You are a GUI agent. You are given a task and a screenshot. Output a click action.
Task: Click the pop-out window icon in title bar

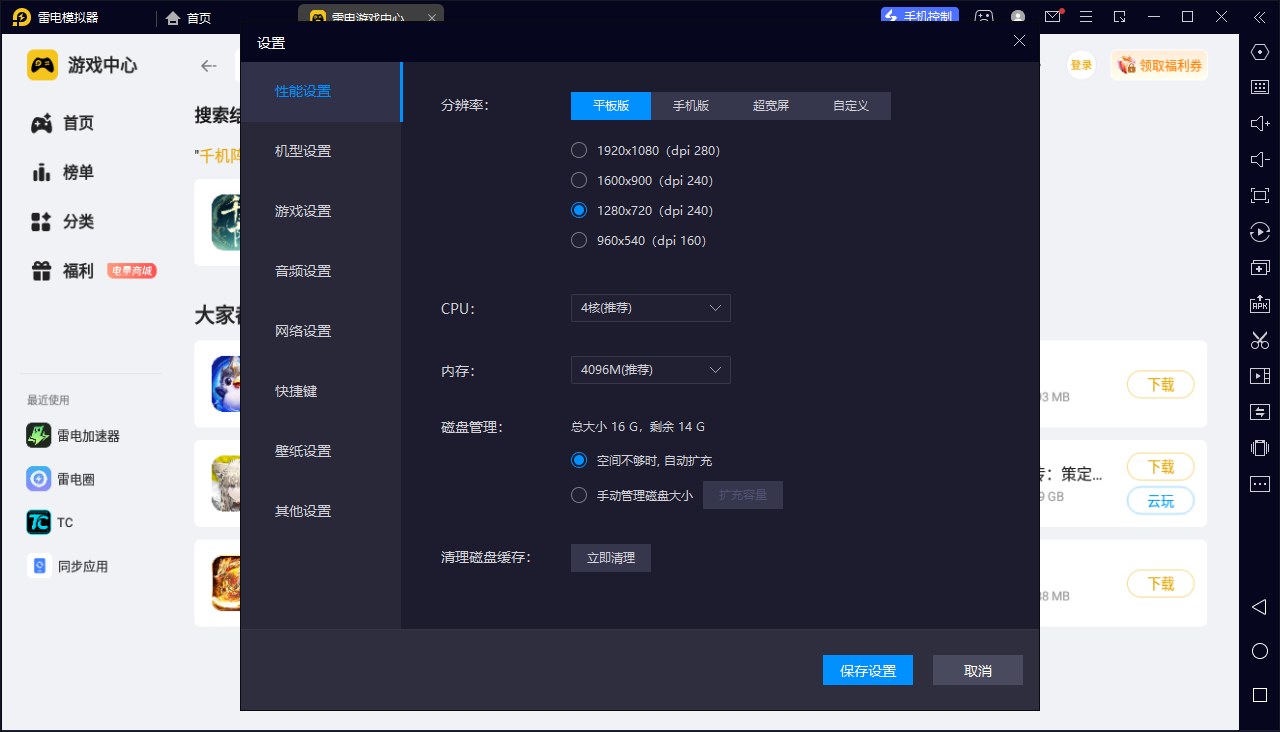(x=1120, y=17)
